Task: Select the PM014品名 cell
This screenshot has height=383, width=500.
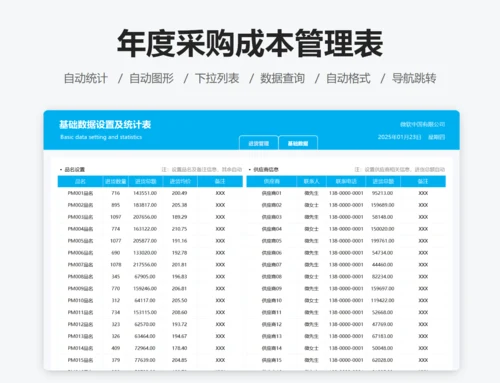Action: pyautogui.click(x=80, y=348)
